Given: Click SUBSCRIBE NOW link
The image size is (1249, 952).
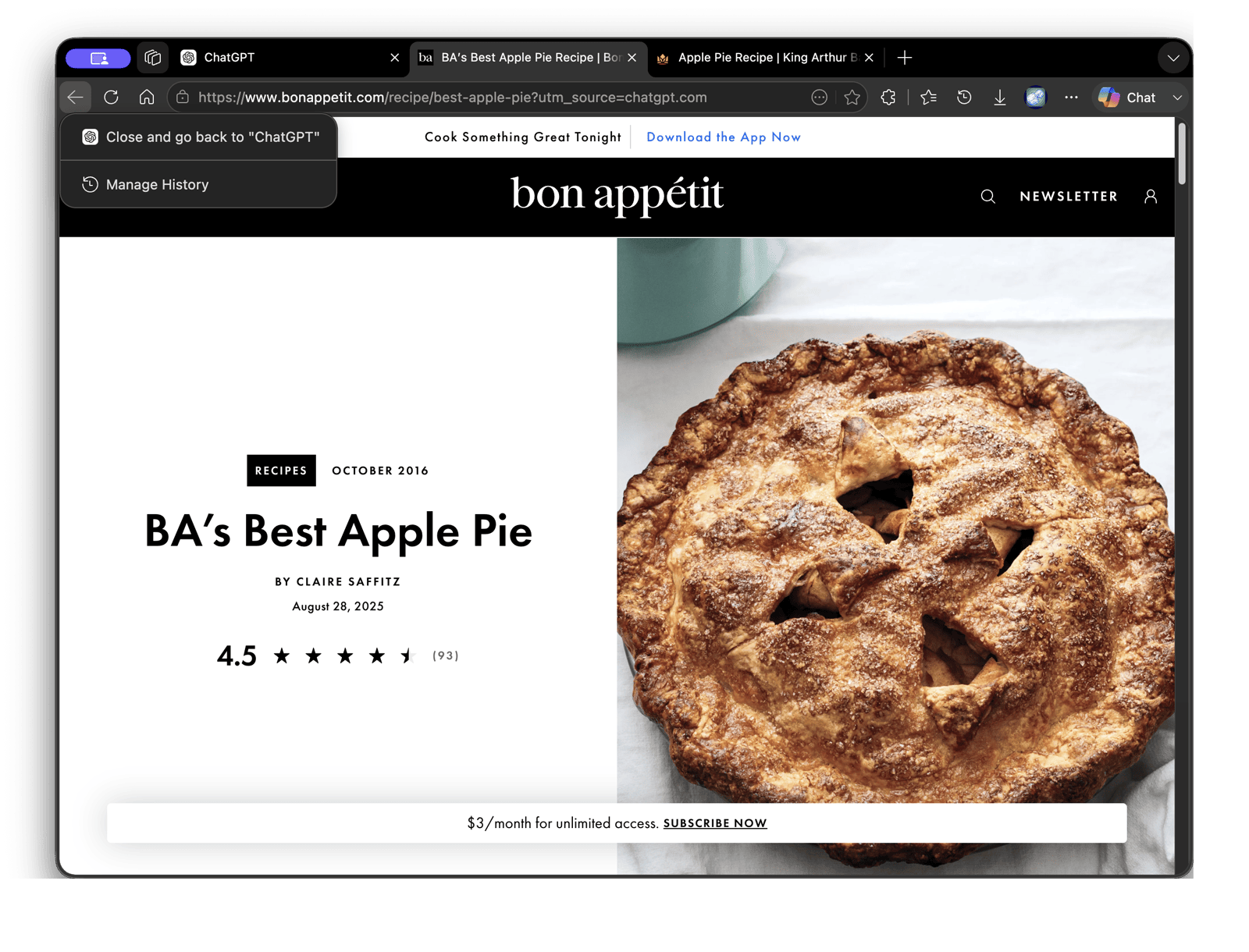Looking at the screenshot, I should [715, 823].
